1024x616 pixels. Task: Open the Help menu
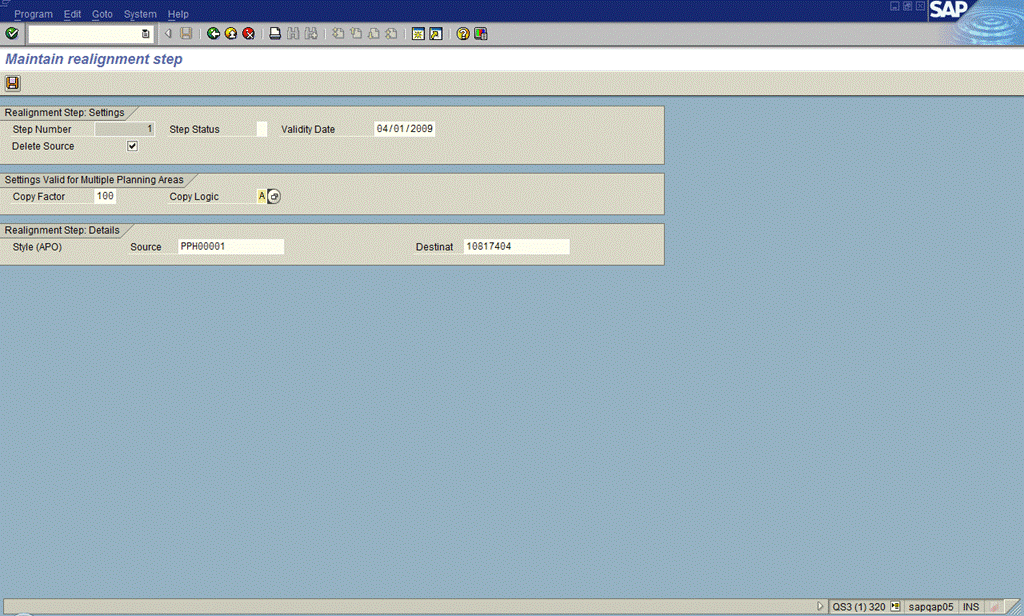coord(178,14)
